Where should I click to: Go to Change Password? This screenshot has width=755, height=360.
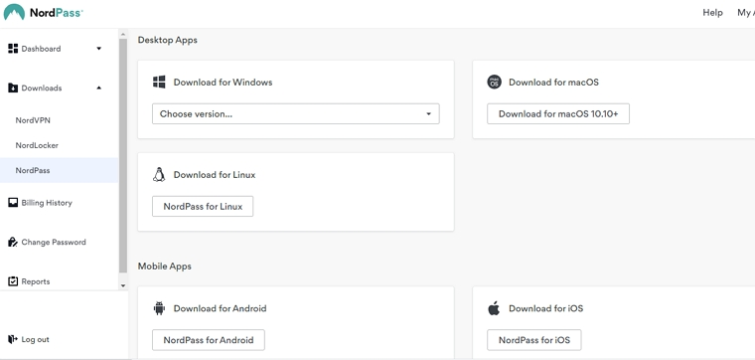[53, 242]
